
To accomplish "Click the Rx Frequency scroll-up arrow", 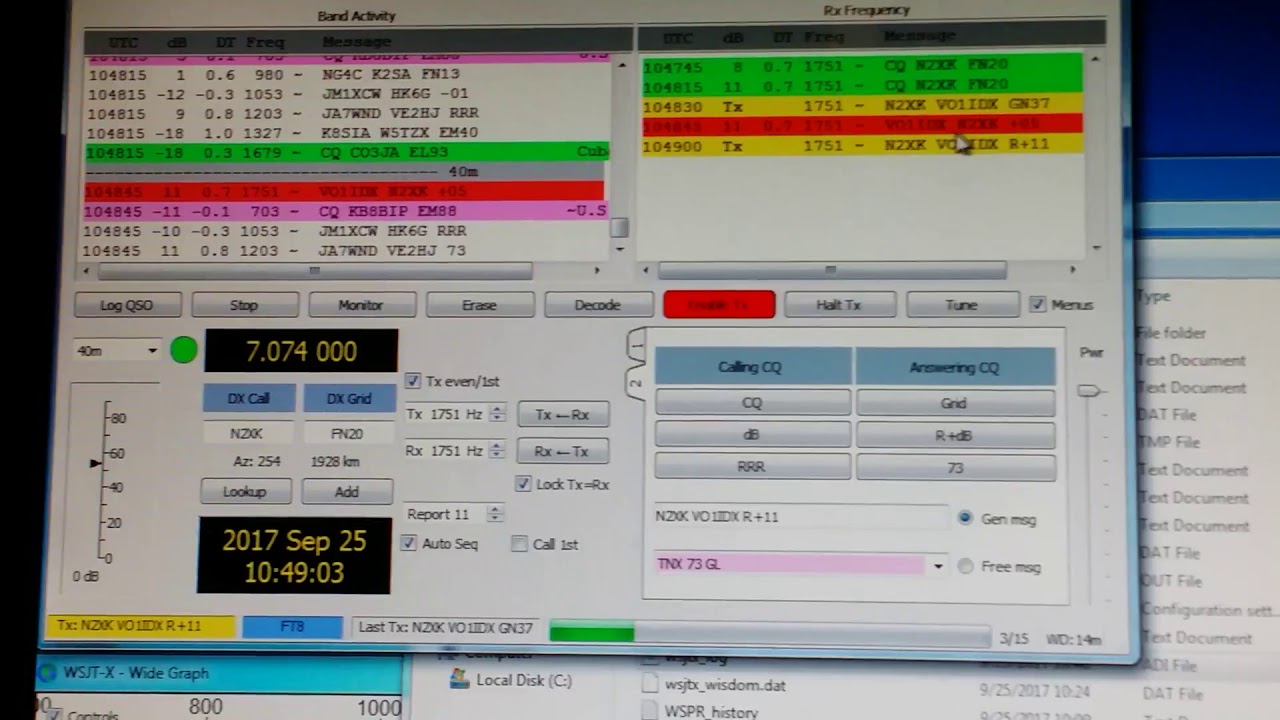I will point(1095,61).
